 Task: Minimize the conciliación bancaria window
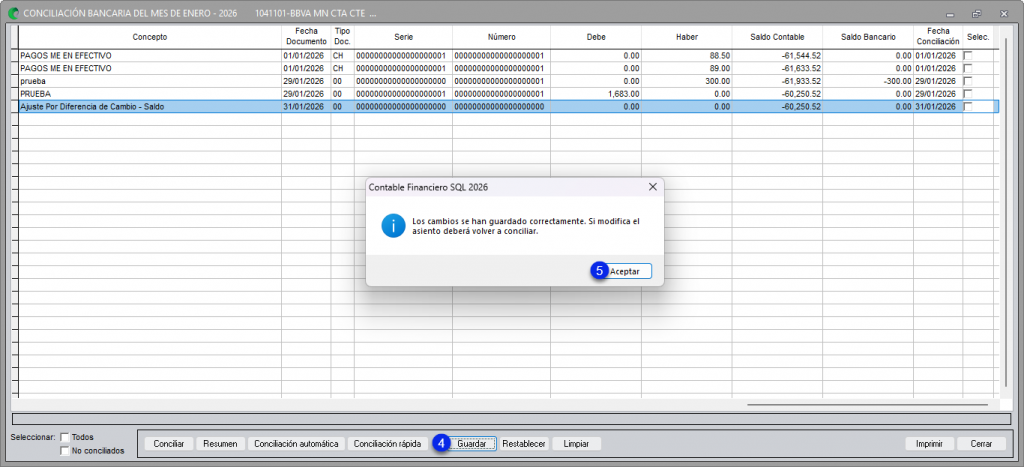click(950, 13)
